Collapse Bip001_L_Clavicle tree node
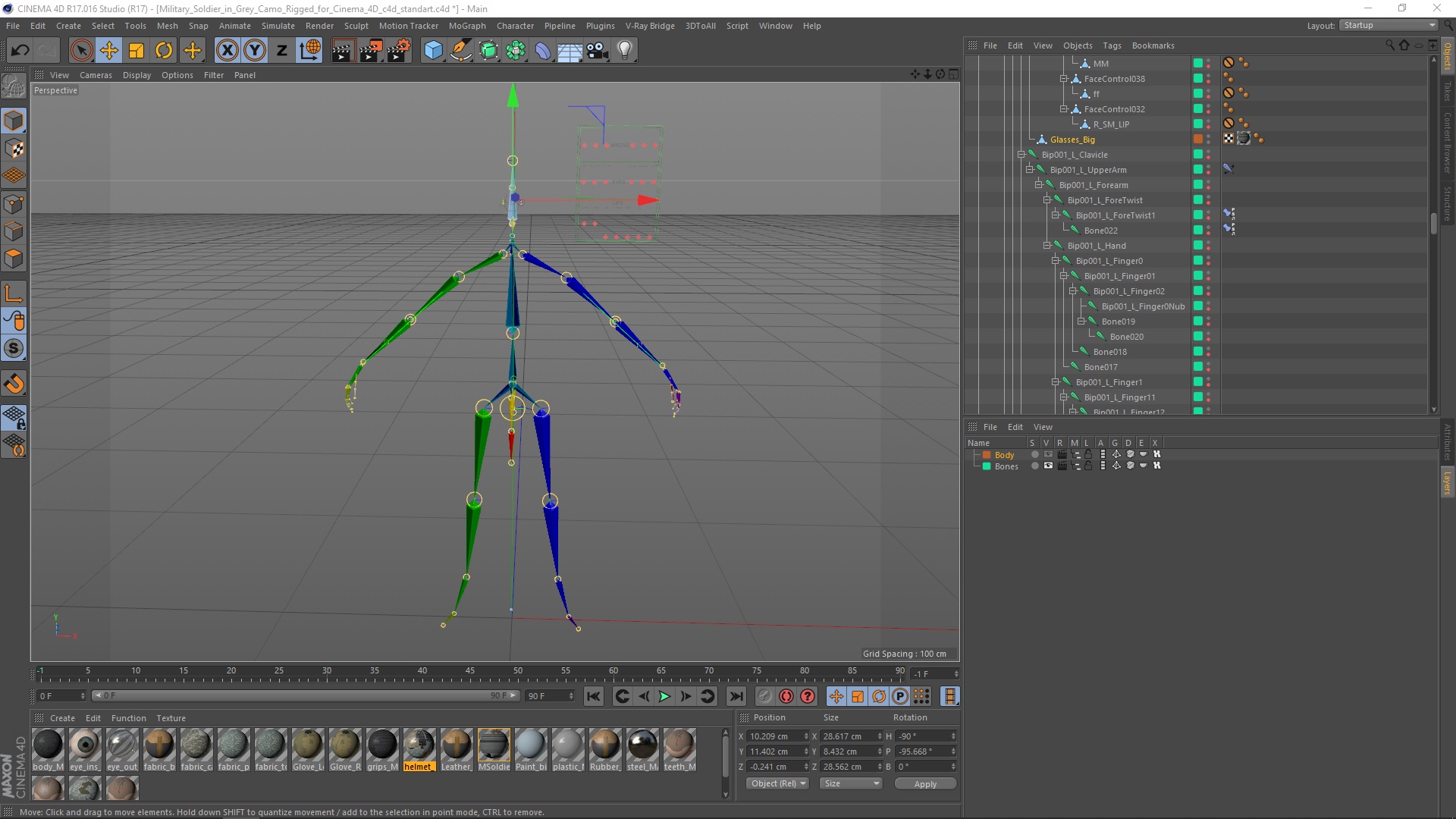 coord(1021,155)
